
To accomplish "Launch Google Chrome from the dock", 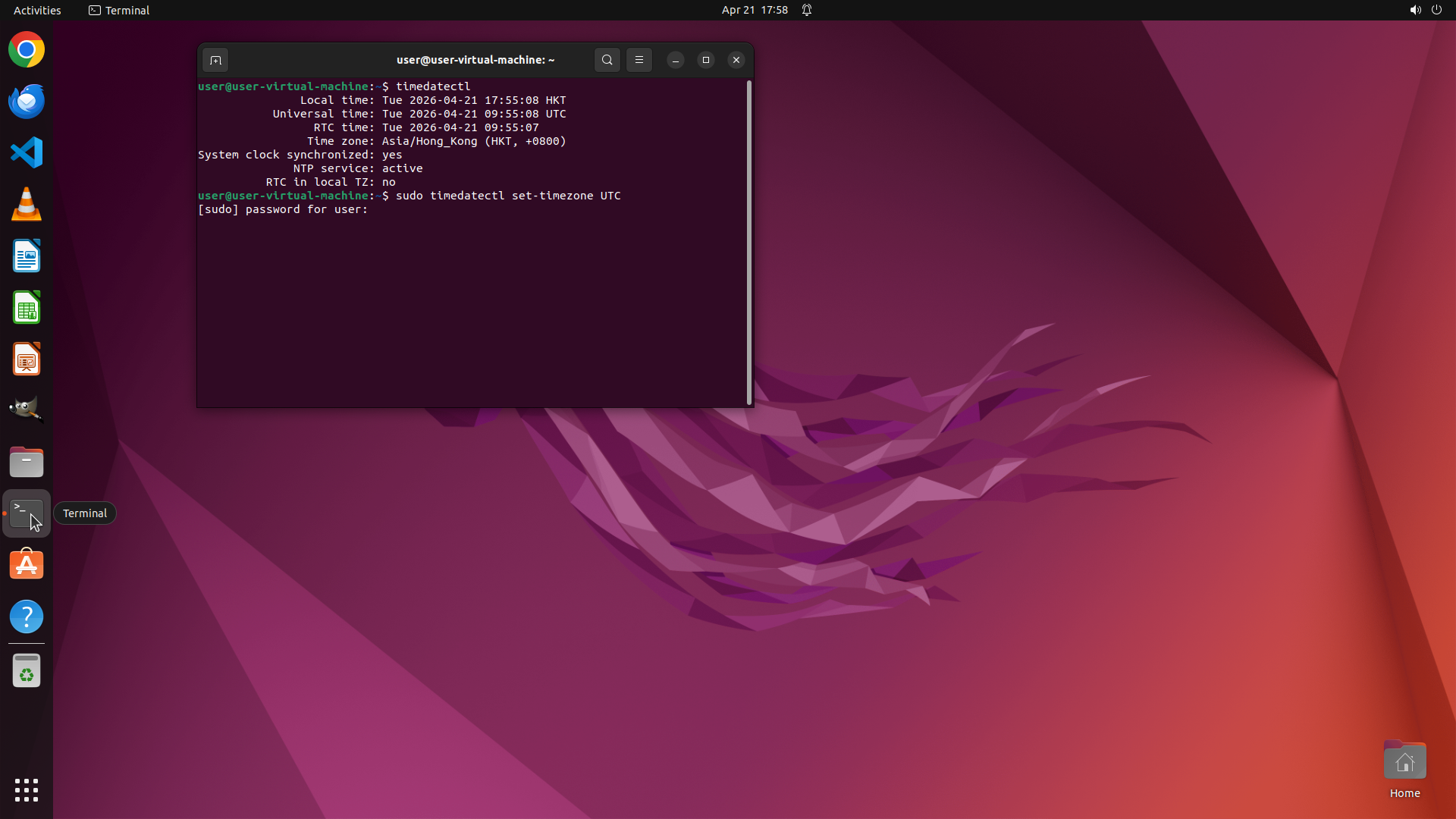I will tap(27, 50).
